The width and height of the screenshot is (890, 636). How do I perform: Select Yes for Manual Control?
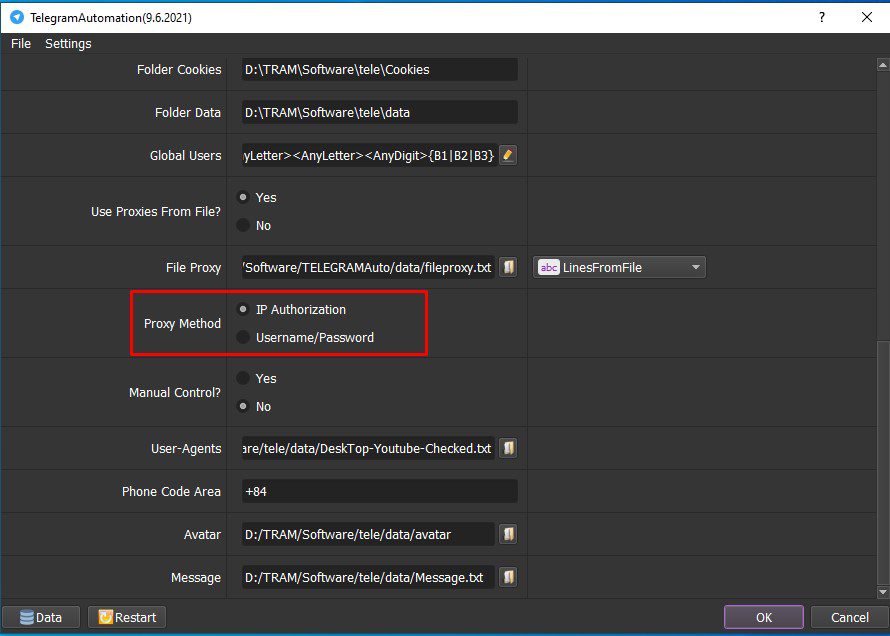point(243,378)
